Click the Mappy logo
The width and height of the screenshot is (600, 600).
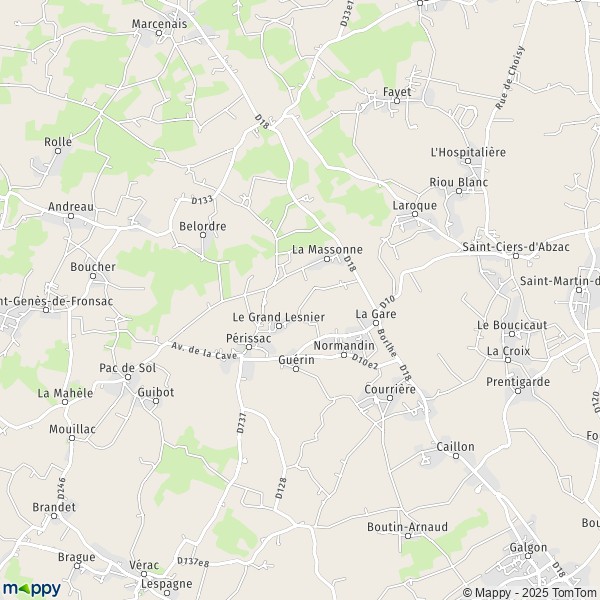click(x=32, y=589)
